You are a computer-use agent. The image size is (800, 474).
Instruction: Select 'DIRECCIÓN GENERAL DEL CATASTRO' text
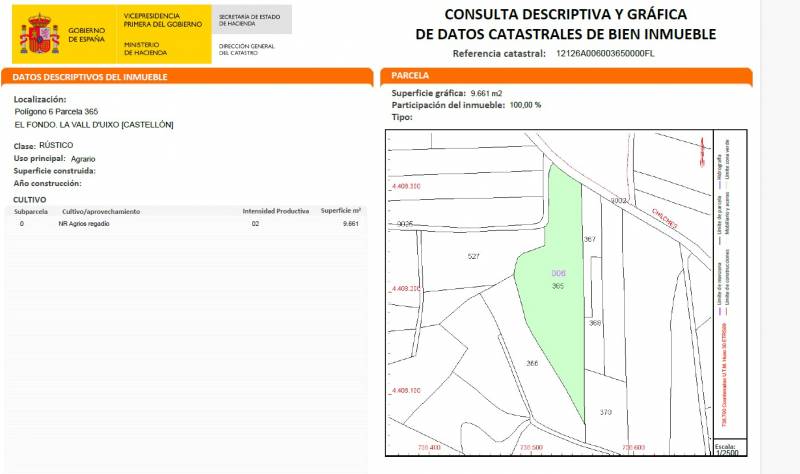click(x=247, y=49)
